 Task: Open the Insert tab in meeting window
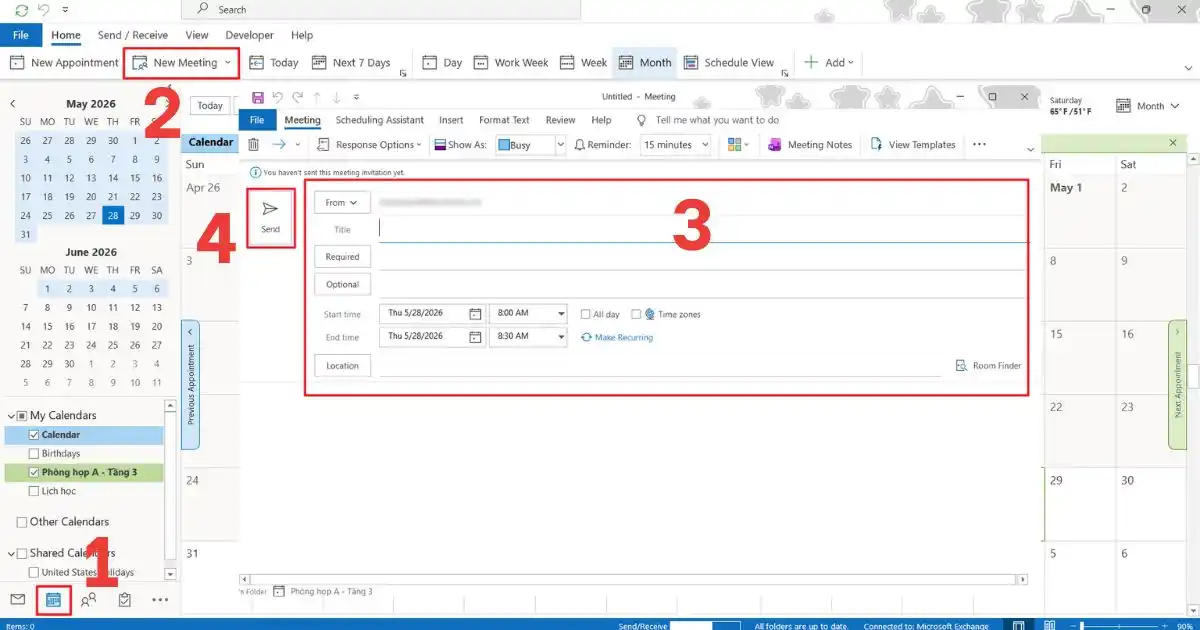click(x=451, y=120)
